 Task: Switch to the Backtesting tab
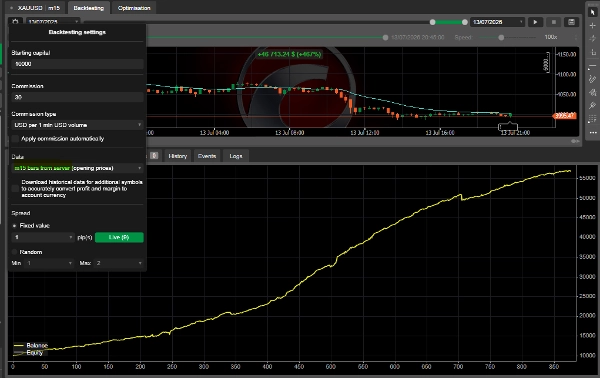pyautogui.click(x=88, y=8)
